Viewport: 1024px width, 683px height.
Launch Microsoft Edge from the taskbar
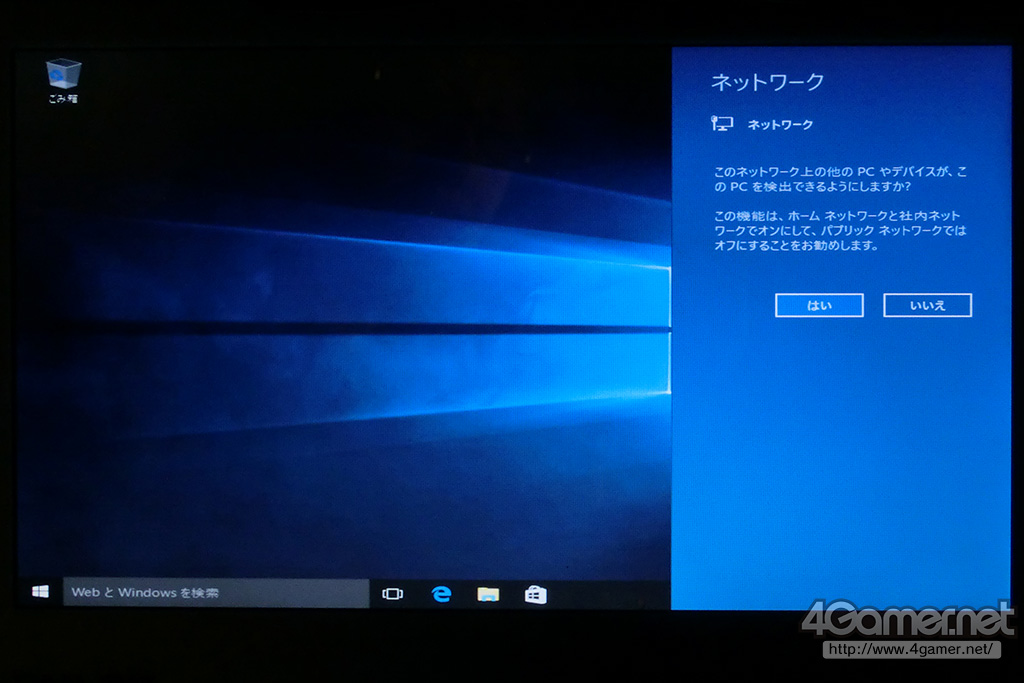pyautogui.click(x=441, y=594)
